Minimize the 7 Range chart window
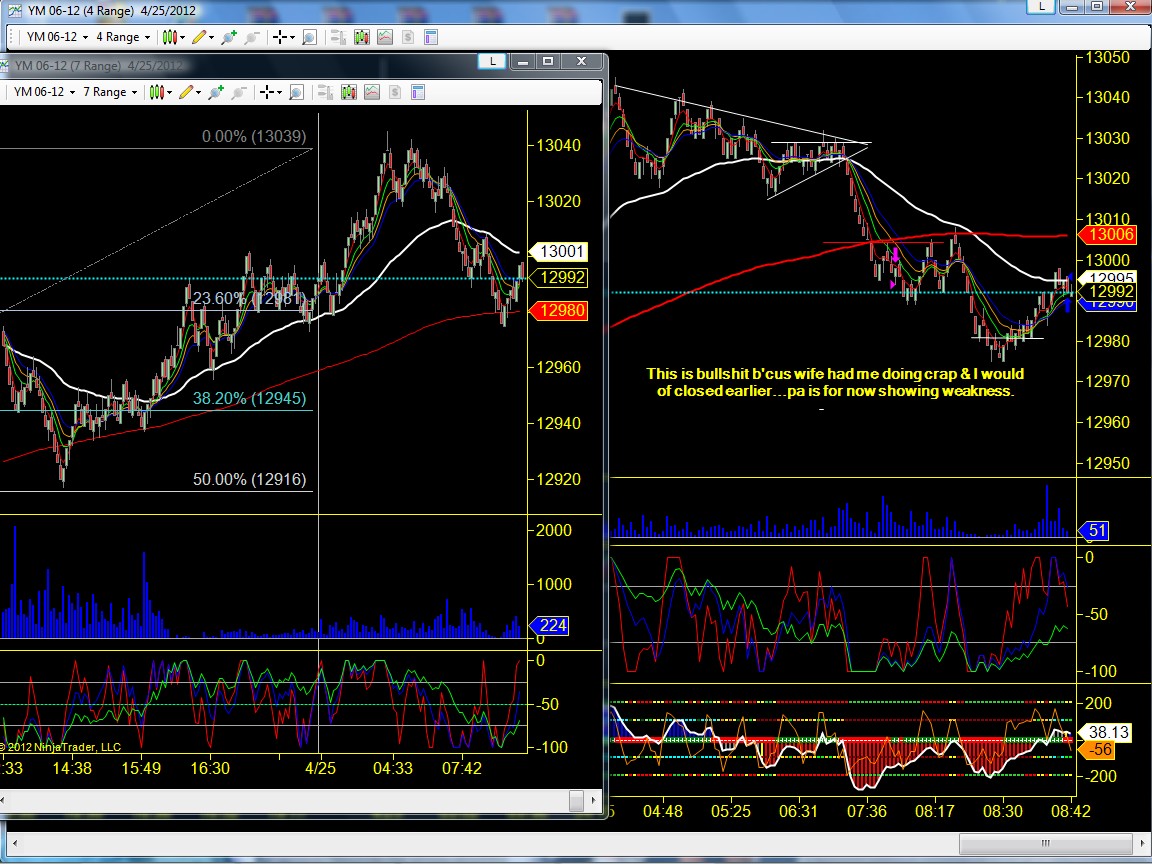1152x864 pixels. [522, 61]
